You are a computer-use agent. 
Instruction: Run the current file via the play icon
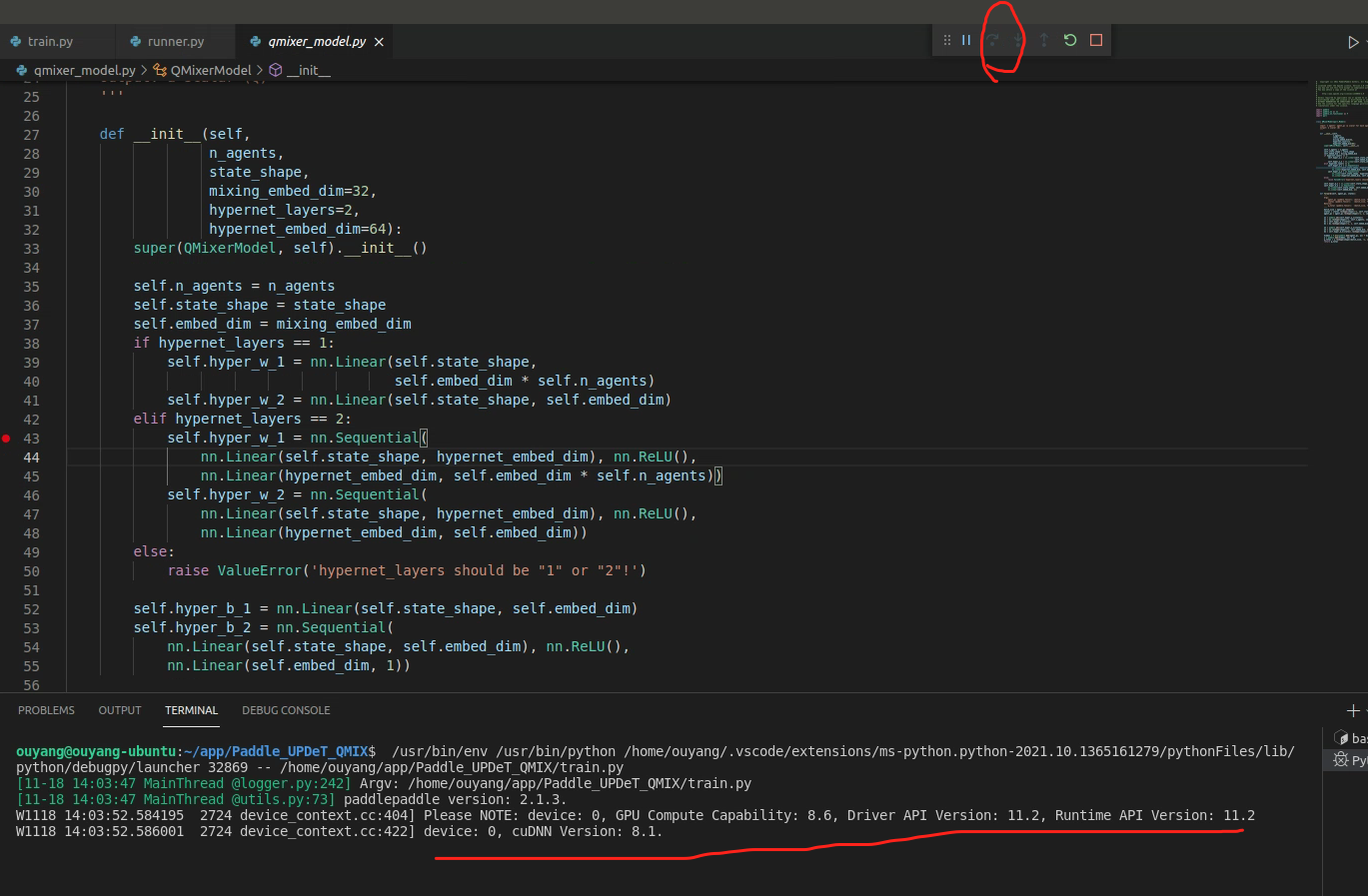coord(1356,40)
